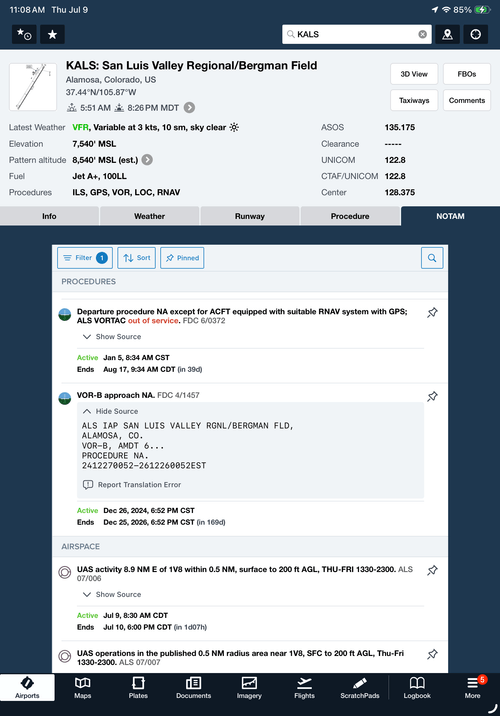This screenshot has height=716, width=500.
Task: Open the More menu tab
Action: [x=473, y=688]
